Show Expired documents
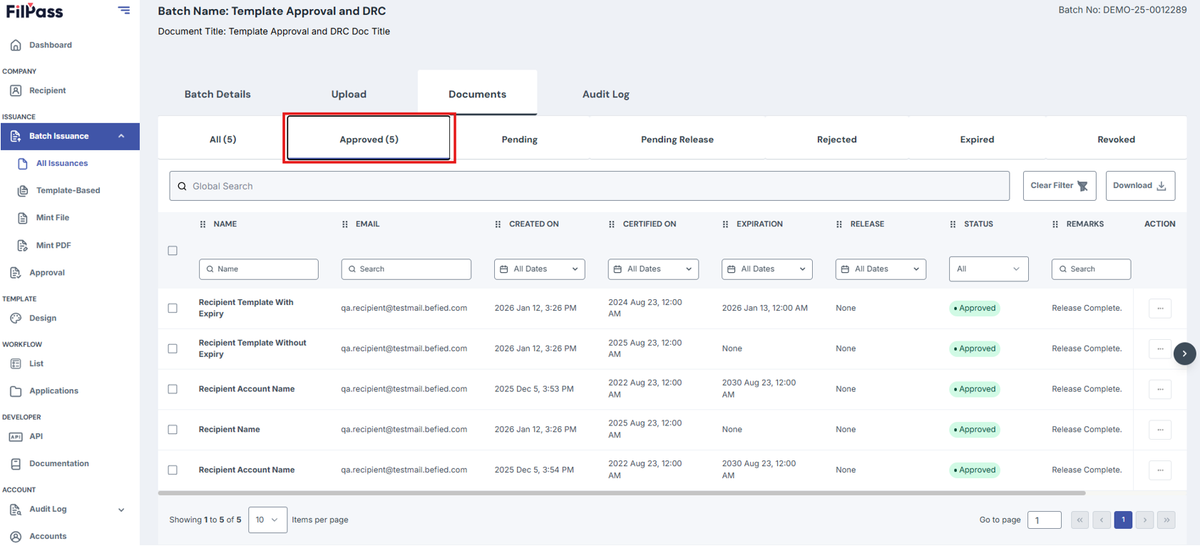Image resolution: width=1200 pixels, height=550 pixels. tap(977, 139)
